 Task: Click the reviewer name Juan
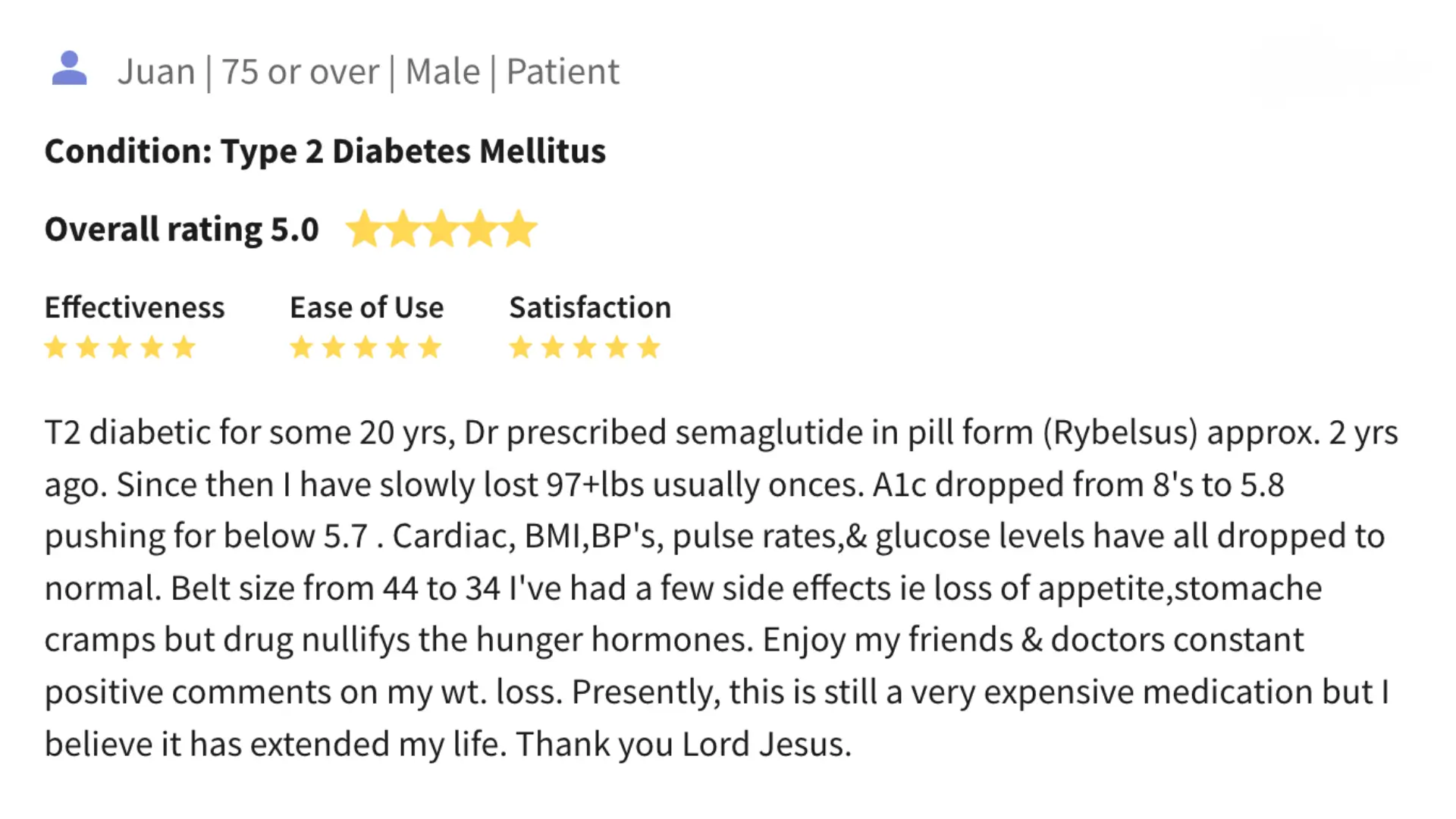click(156, 72)
